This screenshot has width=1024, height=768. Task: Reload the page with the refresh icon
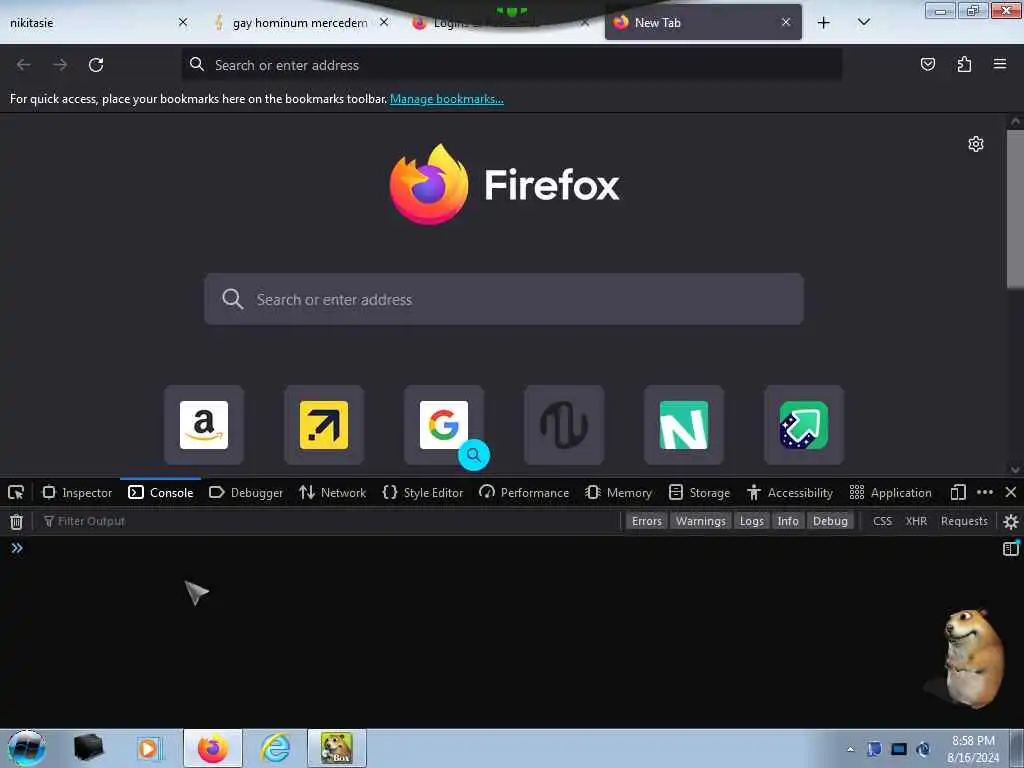tap(96, 65)
